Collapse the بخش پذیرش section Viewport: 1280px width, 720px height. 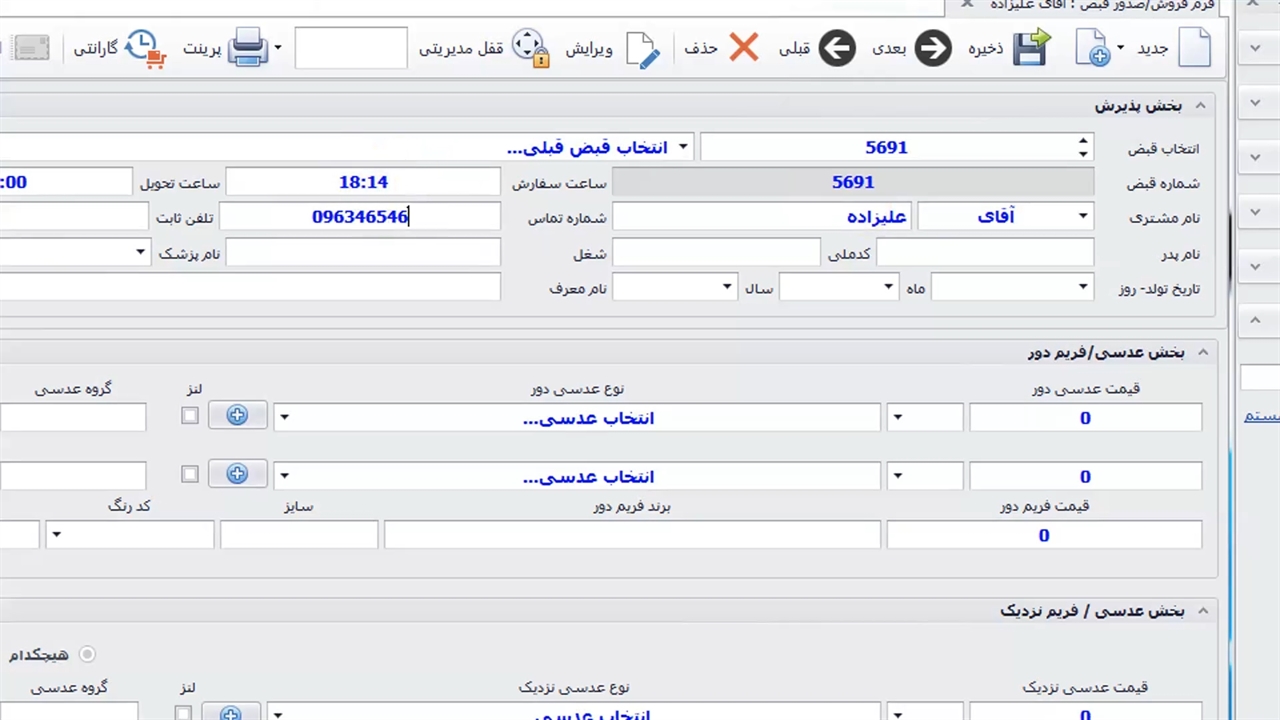1200,105
